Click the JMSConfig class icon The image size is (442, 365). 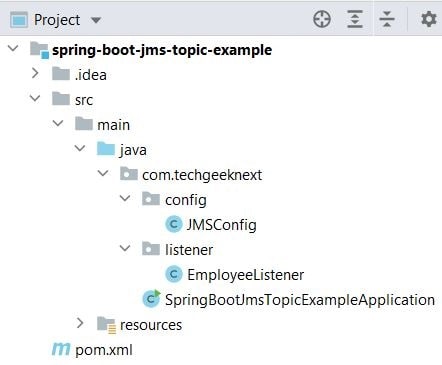174,224
